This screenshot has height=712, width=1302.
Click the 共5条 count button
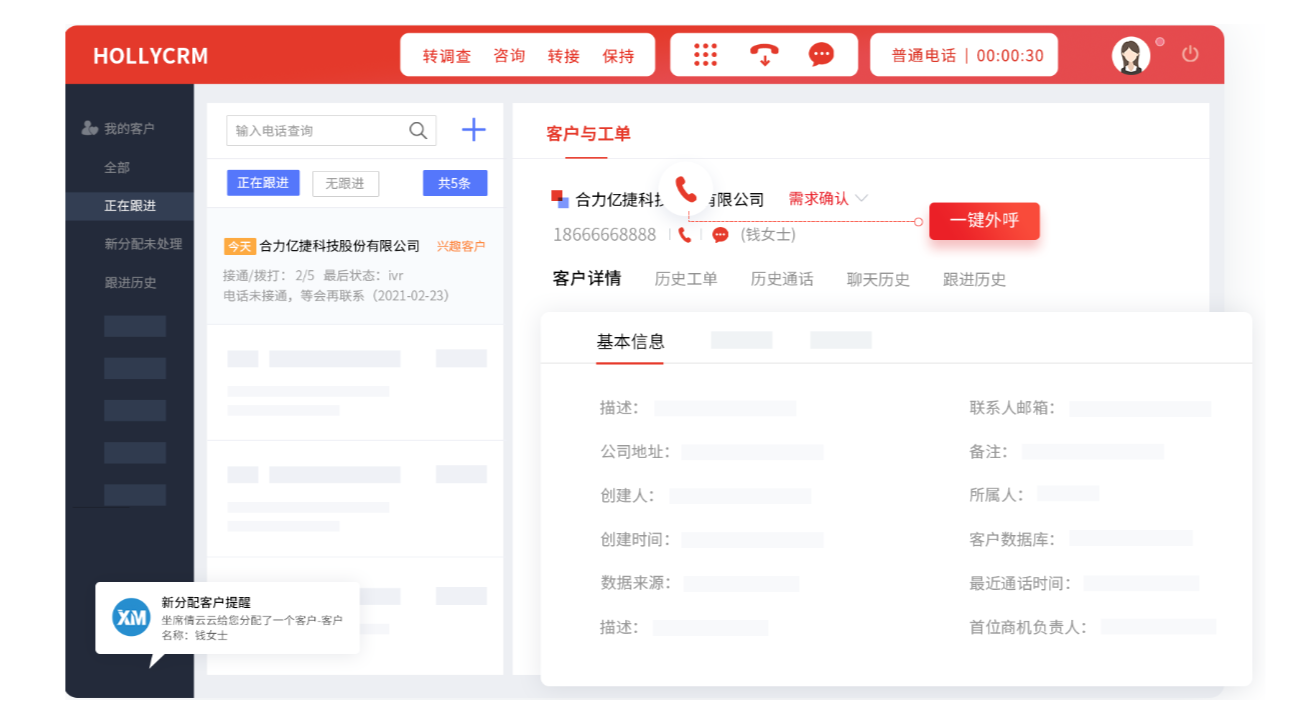(455, 183)
